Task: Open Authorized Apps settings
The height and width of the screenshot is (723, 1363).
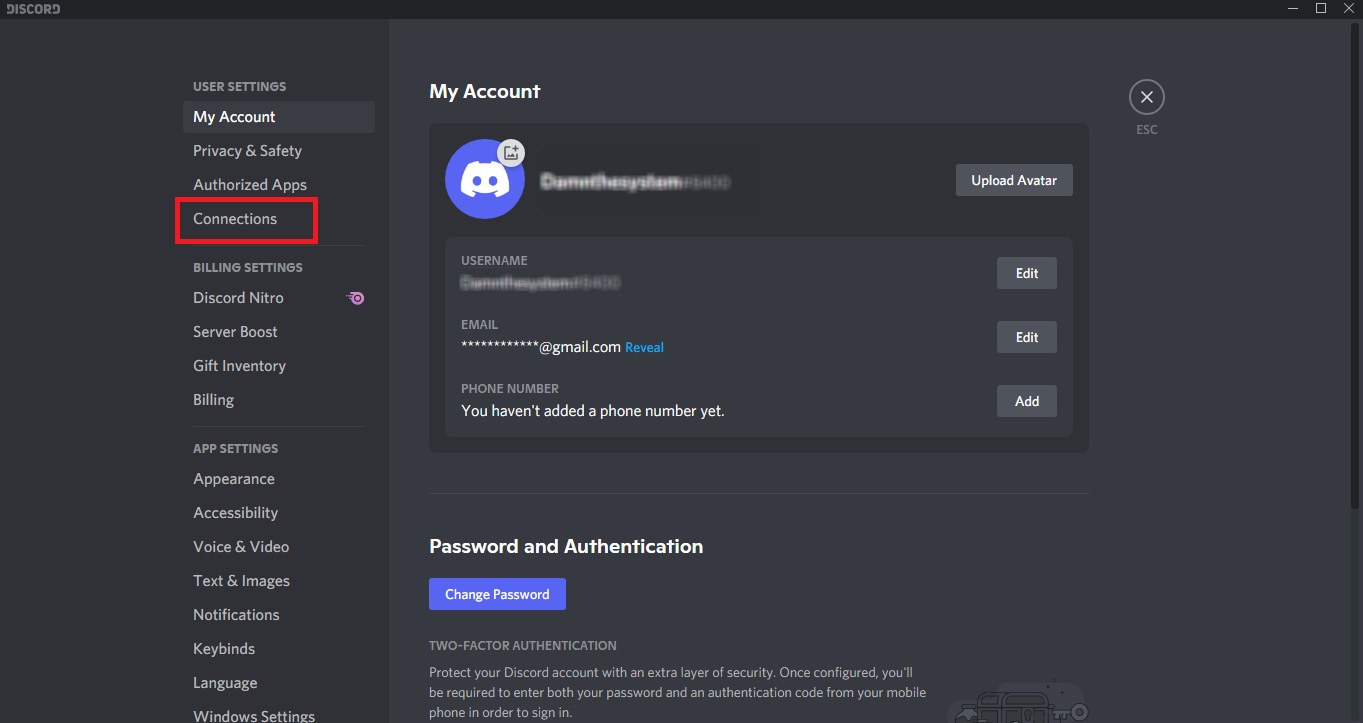Action: [249, 184]
